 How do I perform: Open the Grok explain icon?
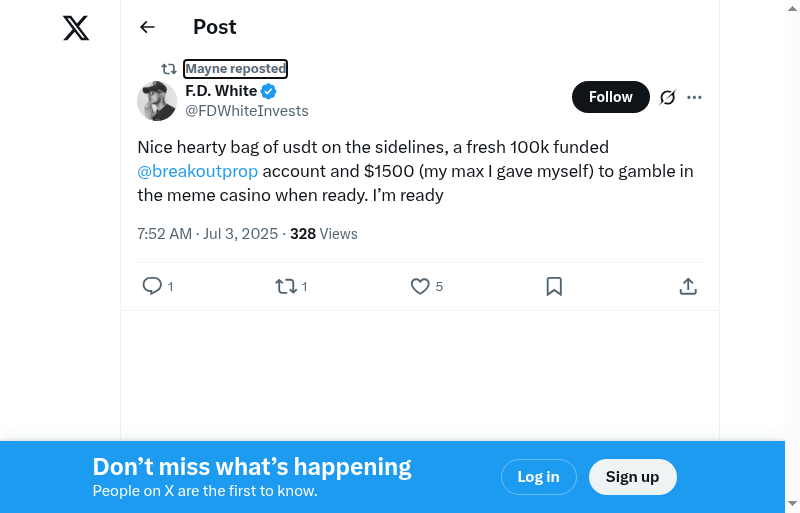[x=668, y=97]
